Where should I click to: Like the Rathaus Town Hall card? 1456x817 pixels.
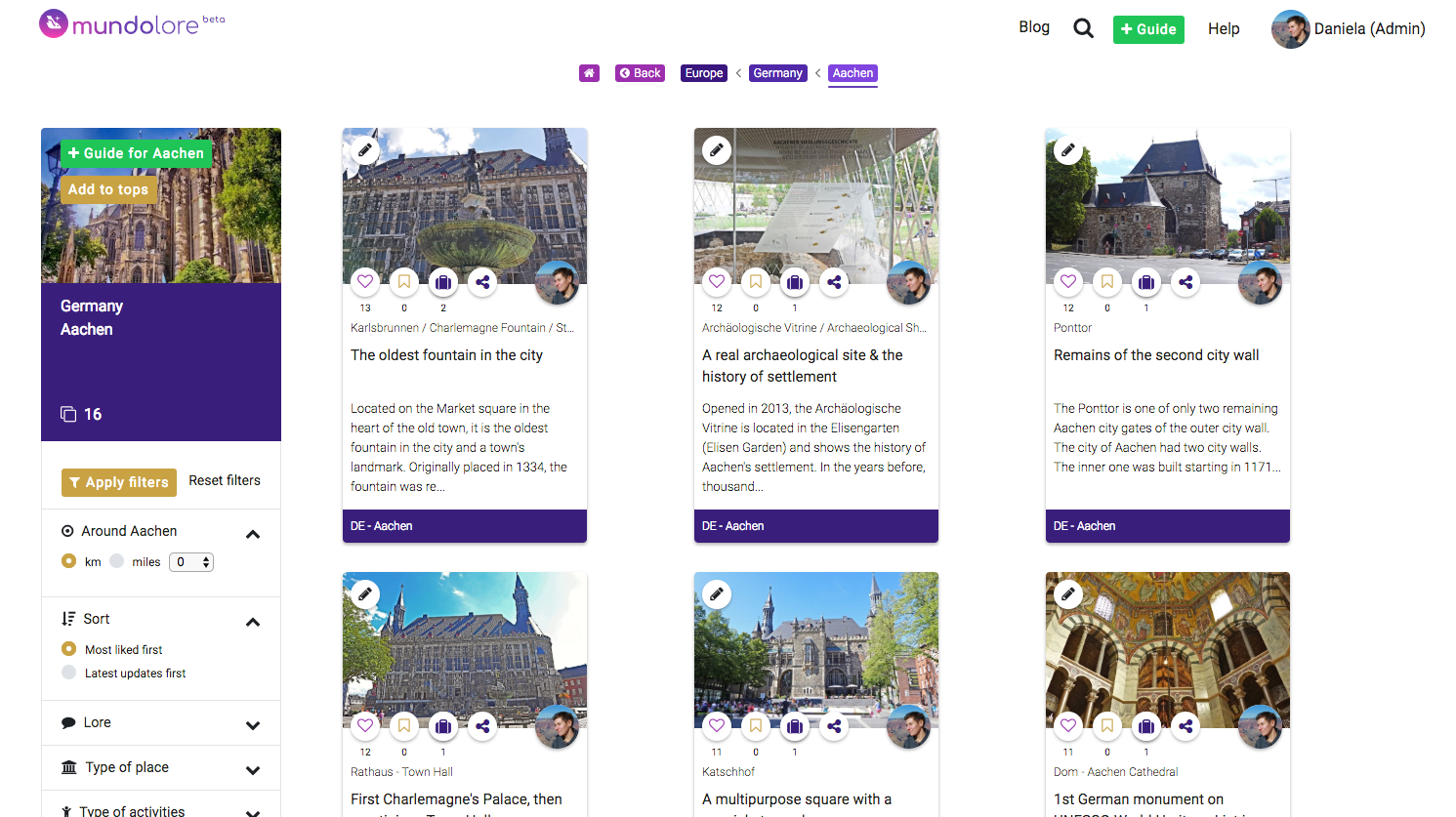365,725
